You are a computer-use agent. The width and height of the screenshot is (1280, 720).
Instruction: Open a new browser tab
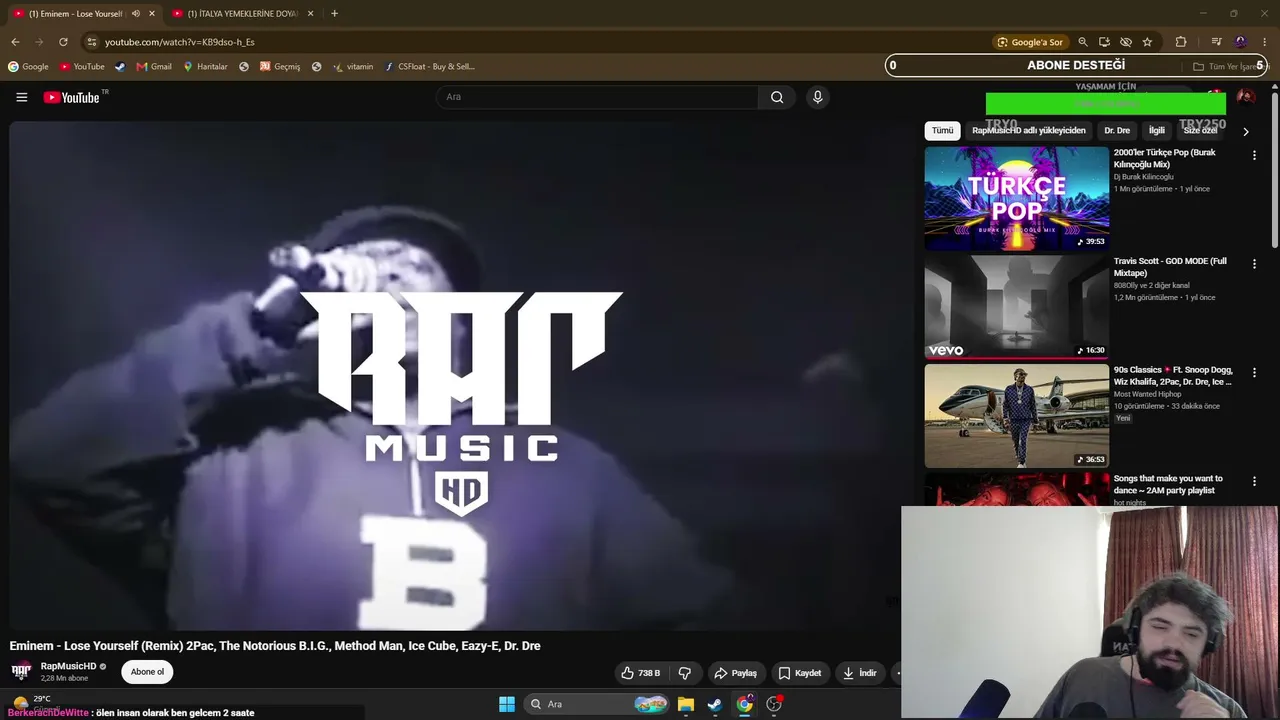click(x=334, y=14)
